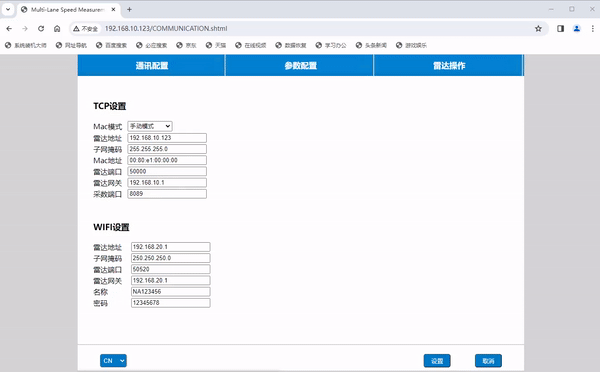Focus the WIFI 名称 field NA123456

(x=171, y=292)
